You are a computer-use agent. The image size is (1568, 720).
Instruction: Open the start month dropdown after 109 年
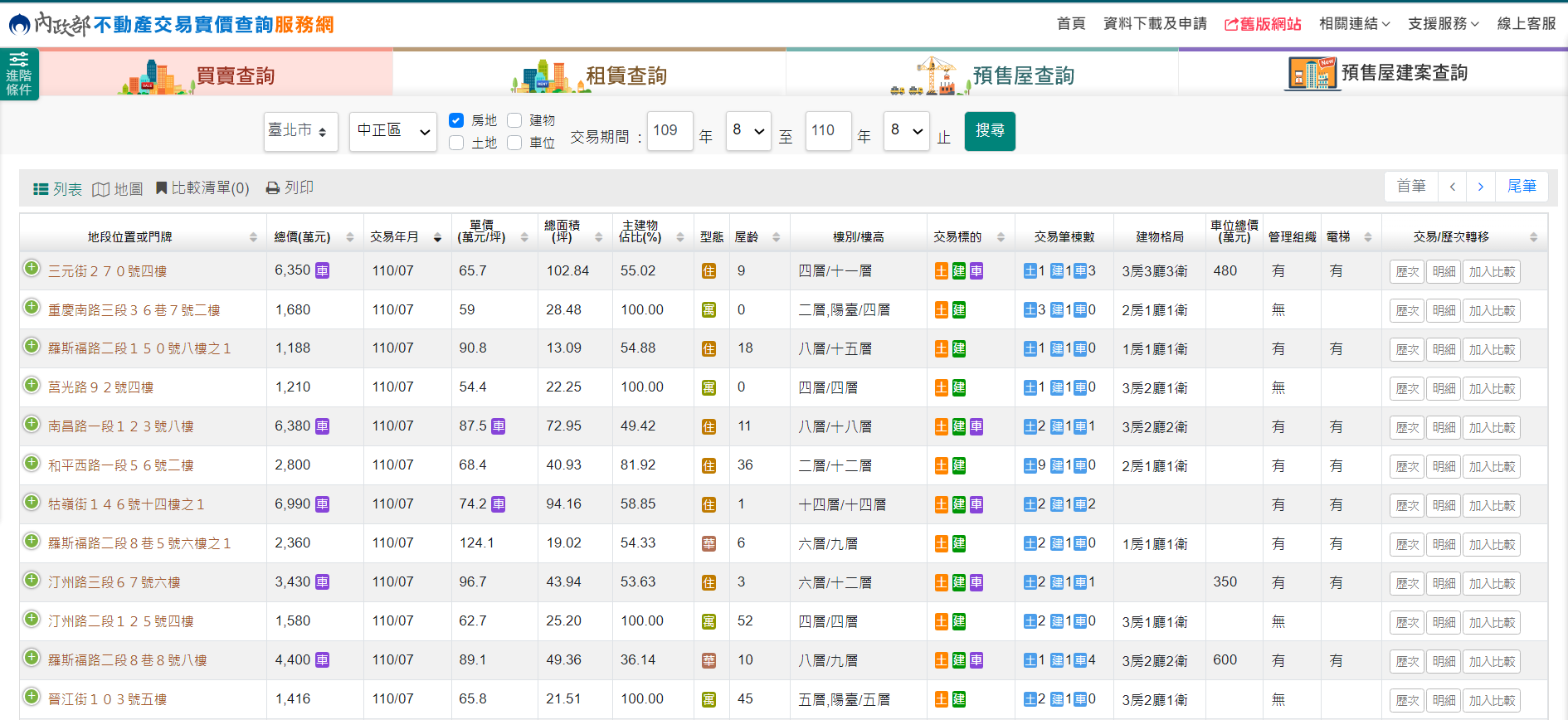[748, 131]
